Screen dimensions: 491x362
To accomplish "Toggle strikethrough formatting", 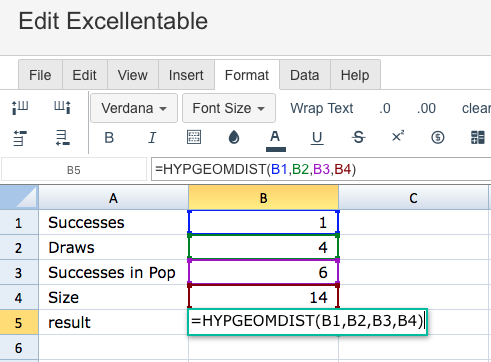I will pos(358,137).
